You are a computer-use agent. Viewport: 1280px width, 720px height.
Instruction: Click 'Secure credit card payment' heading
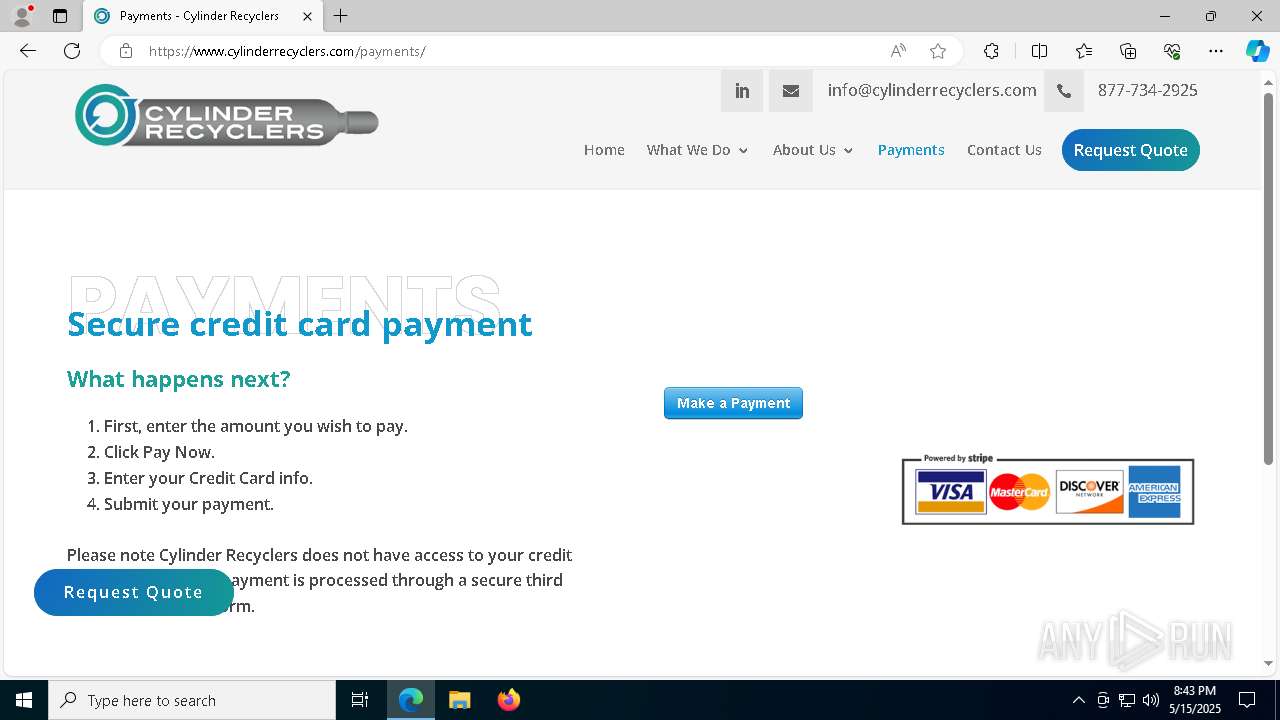[300, 324]
